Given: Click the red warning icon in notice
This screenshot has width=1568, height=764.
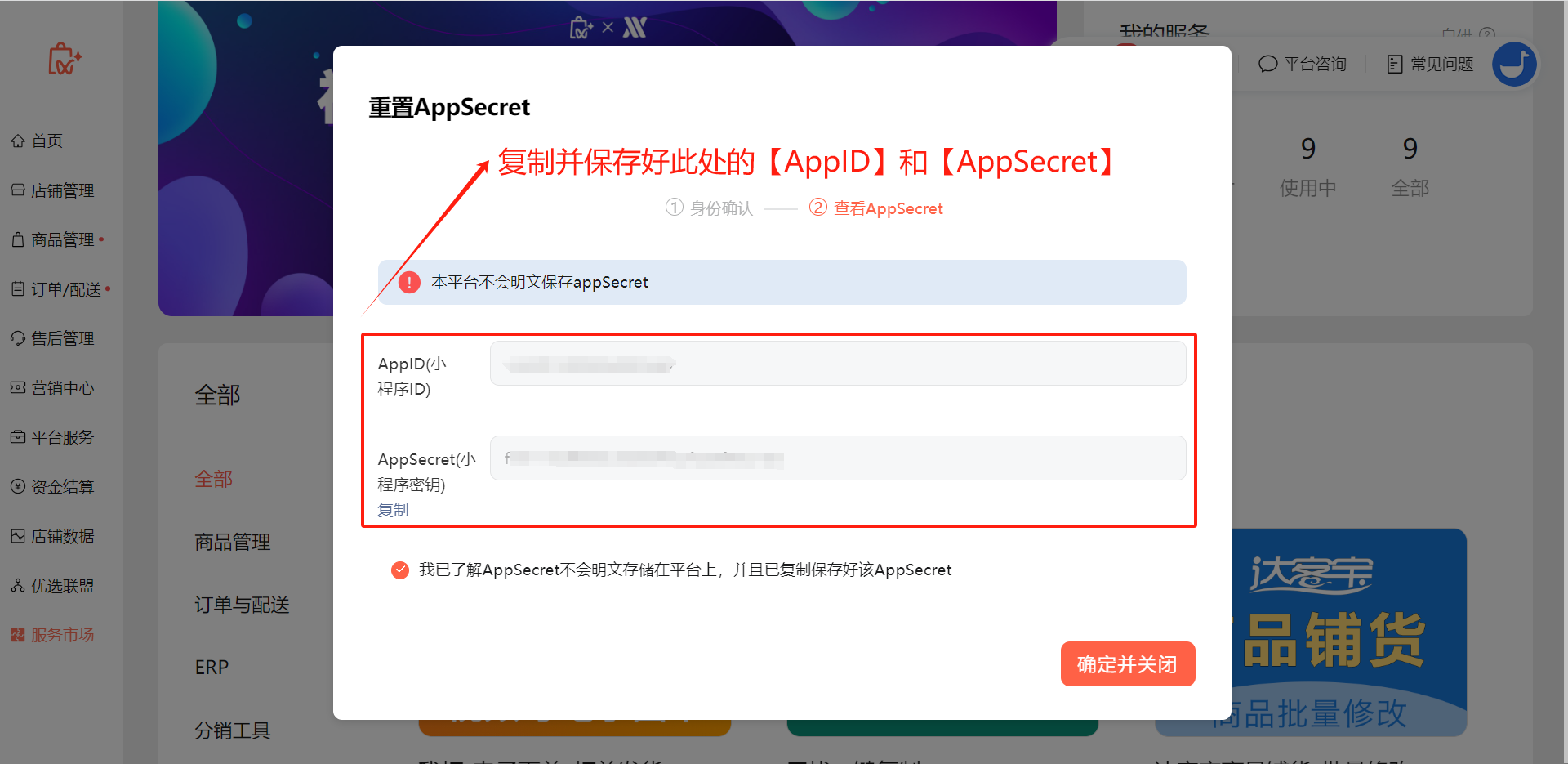Looking at the screenshot, I should pos(409,283).
